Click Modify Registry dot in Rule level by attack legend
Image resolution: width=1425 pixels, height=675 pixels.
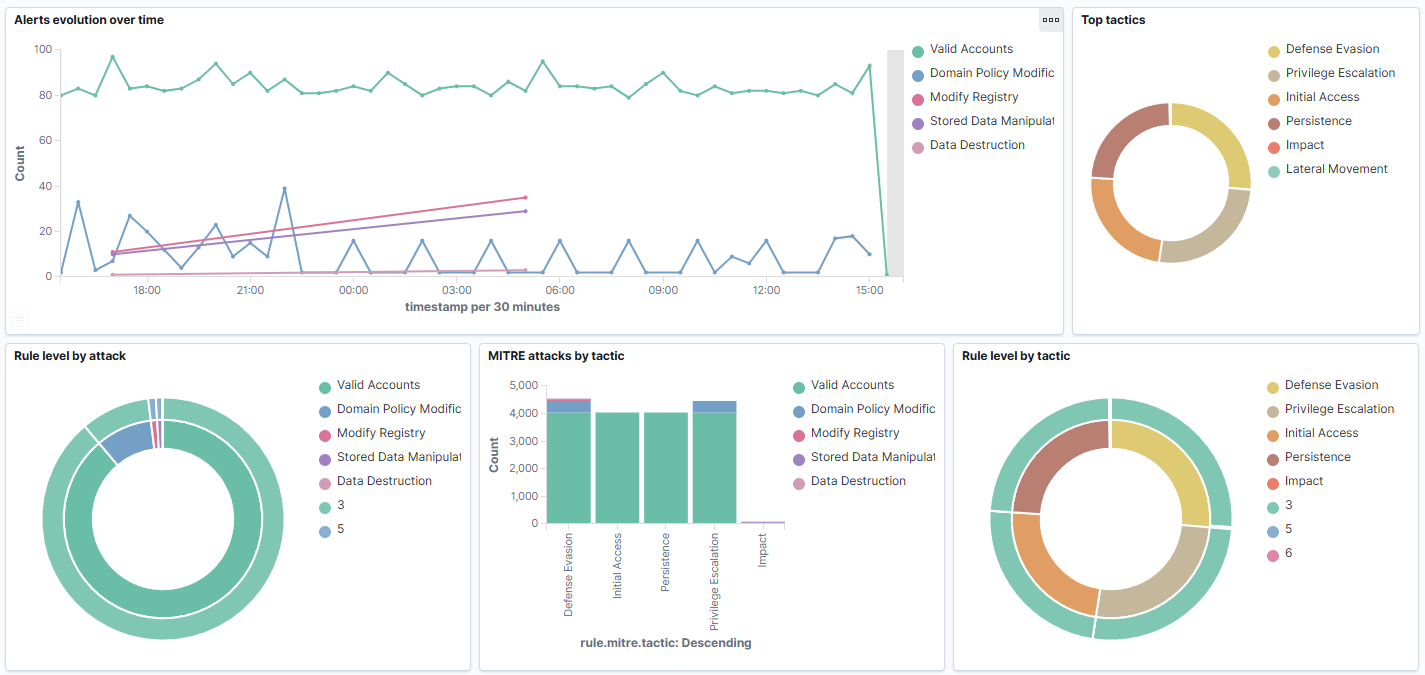tap(325, 435)
